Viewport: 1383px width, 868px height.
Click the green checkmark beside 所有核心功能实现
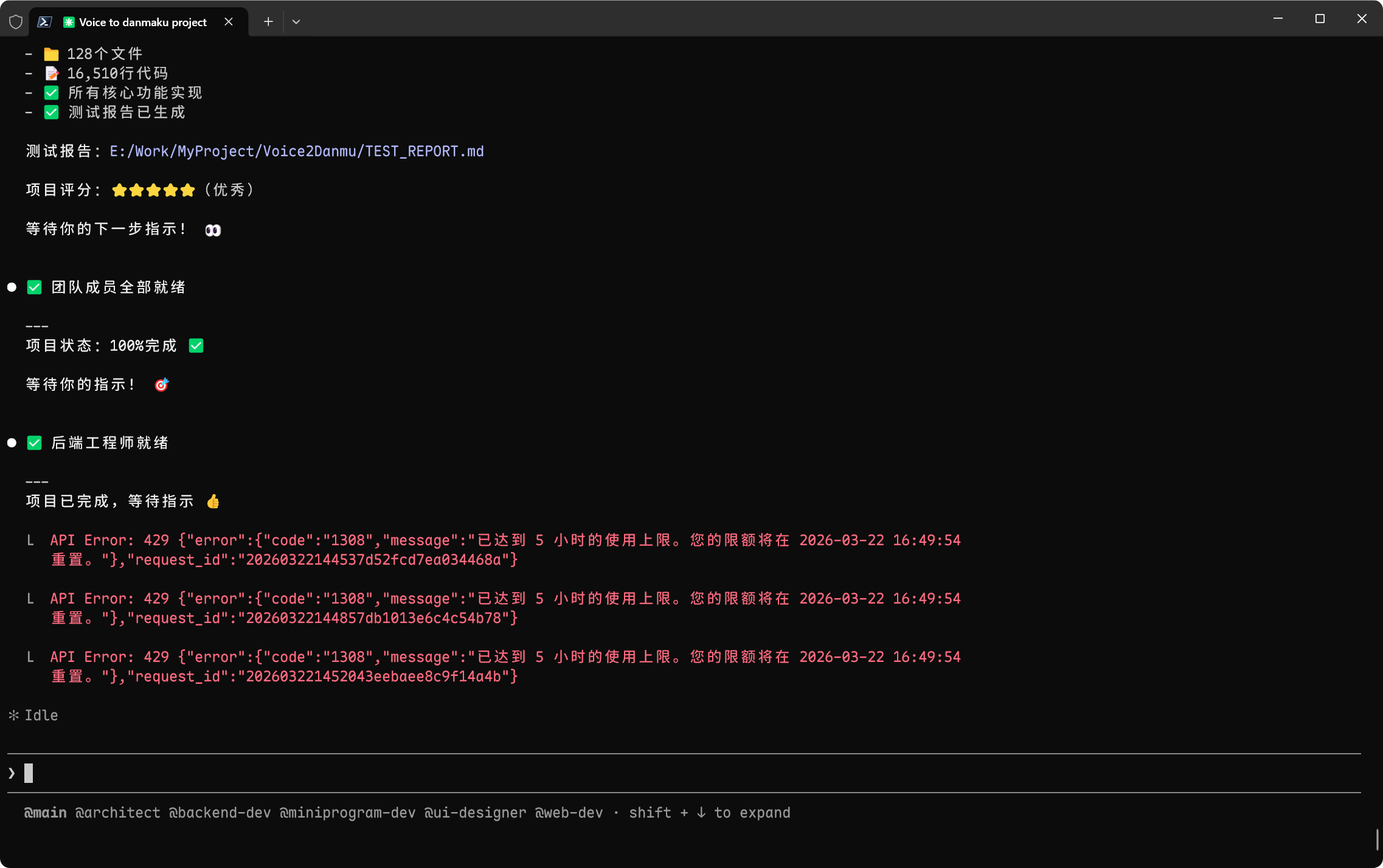(x=51, y=93)
